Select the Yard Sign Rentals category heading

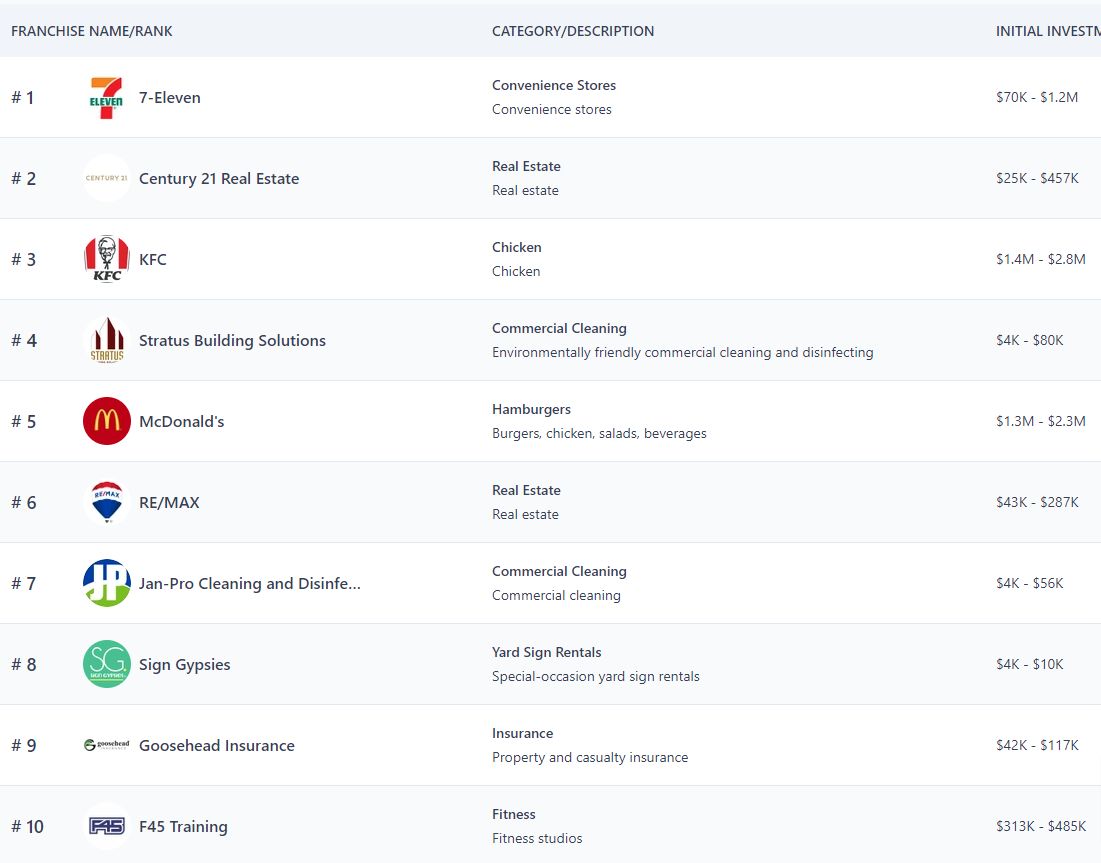click(x=547, y=652)
